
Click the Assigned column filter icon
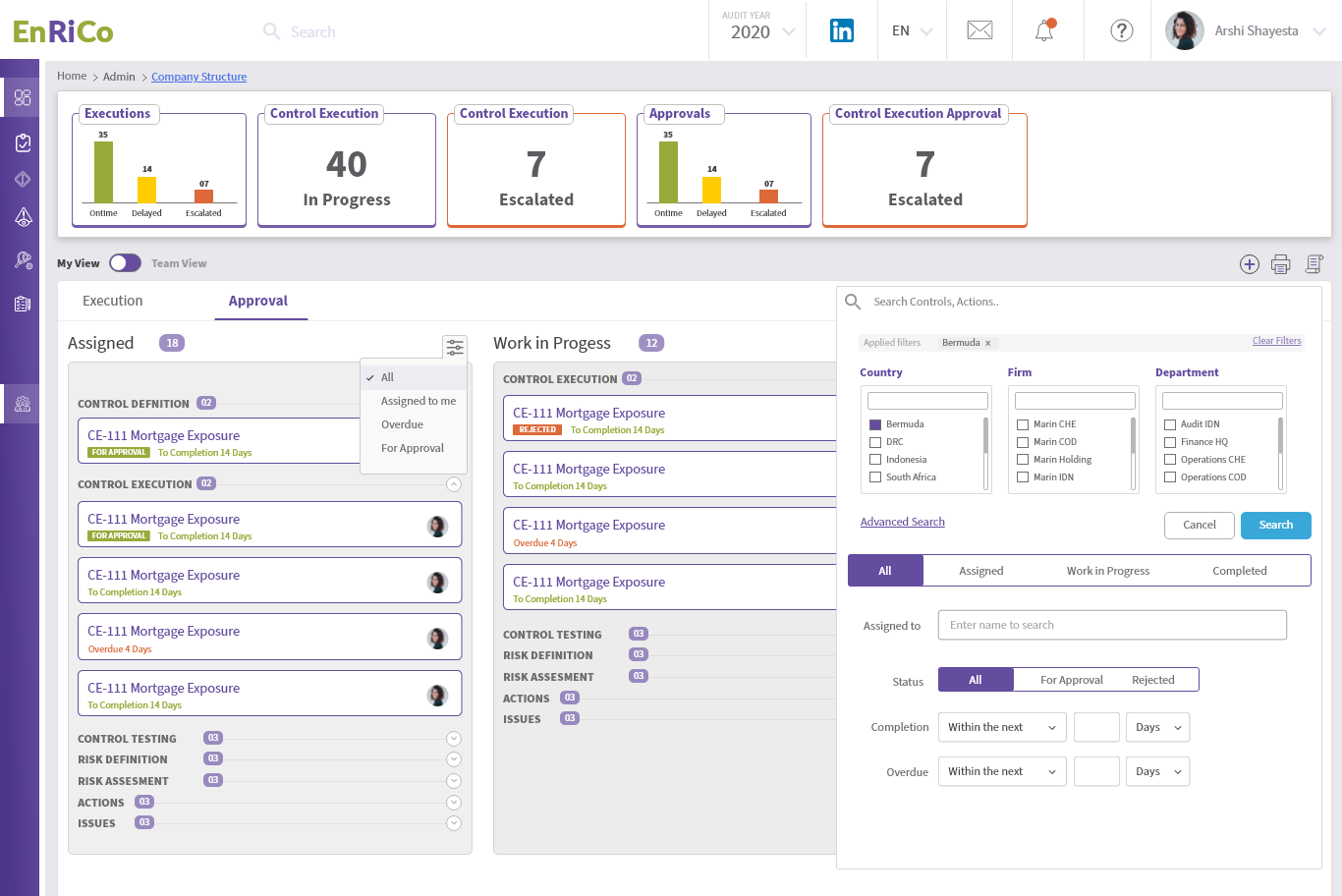[x=455, y=347]
